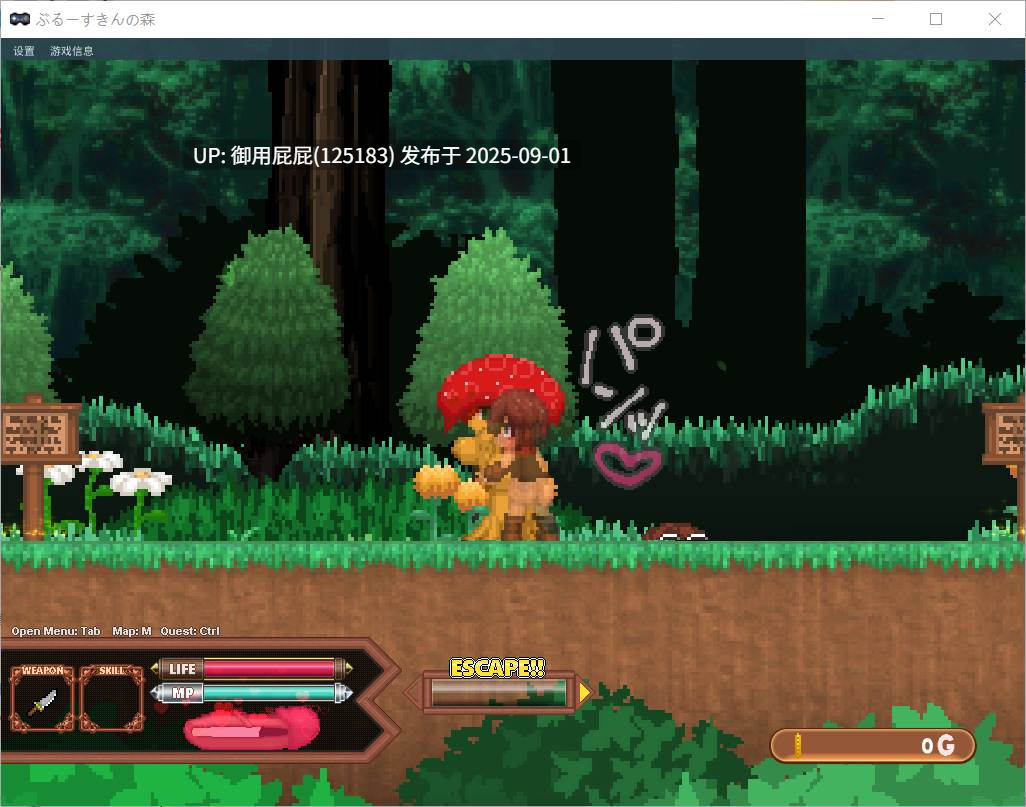Click the 0G gold counter
The width and height of the screenshot is (1026, 807).
873,745
